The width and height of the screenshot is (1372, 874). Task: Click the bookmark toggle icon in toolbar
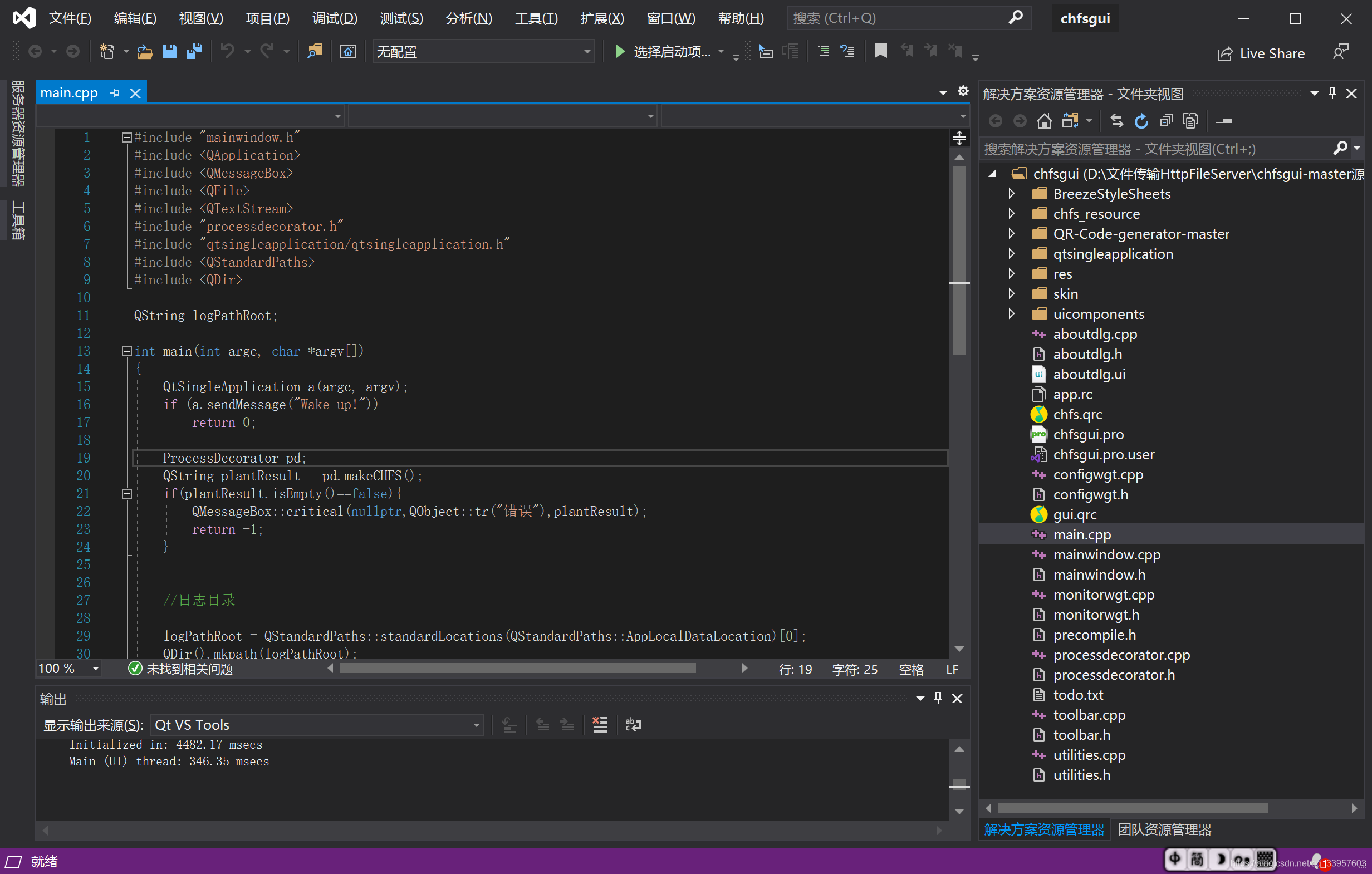click(x=880, y=52)
